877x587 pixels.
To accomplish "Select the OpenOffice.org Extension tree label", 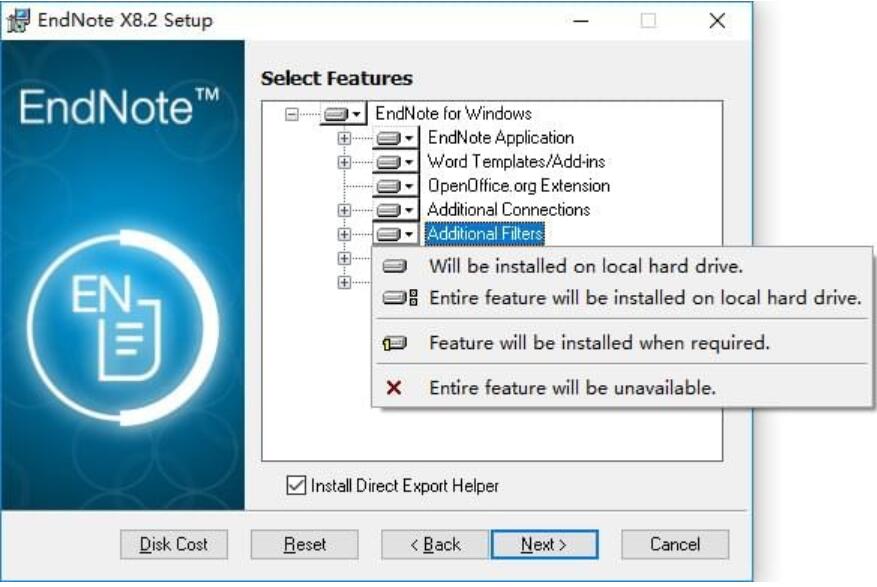I will tap(518, 186).
